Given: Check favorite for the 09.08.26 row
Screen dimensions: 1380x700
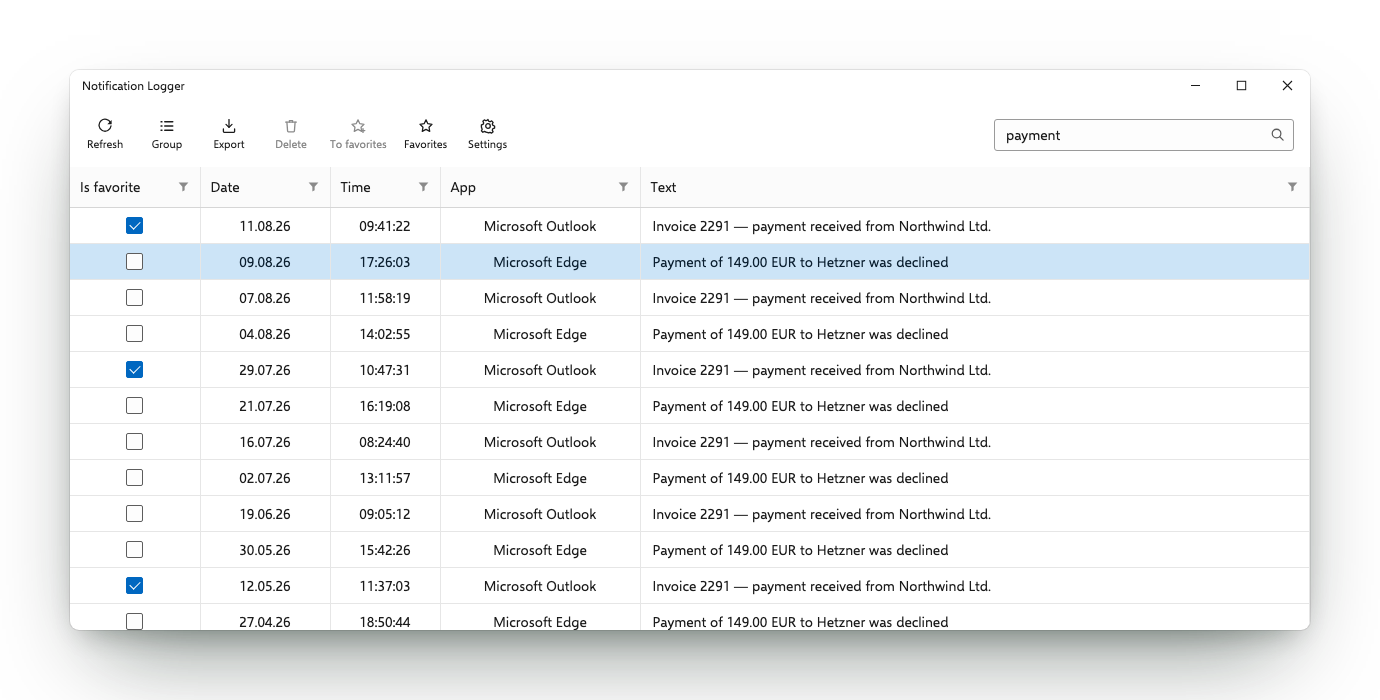Looking at the screenshot, I should (135, 262).
